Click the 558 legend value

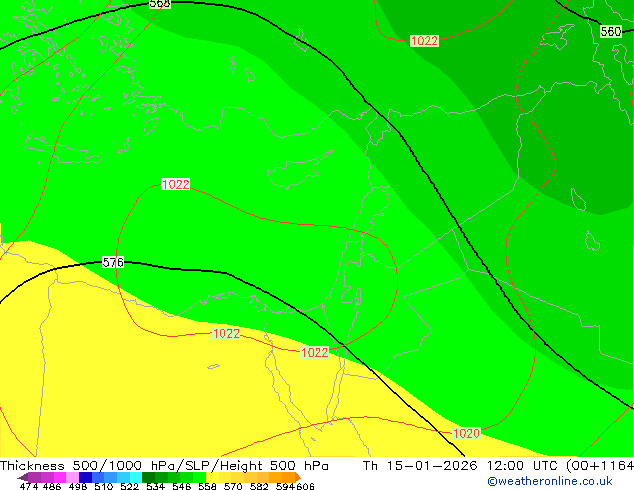click(207, 486)
